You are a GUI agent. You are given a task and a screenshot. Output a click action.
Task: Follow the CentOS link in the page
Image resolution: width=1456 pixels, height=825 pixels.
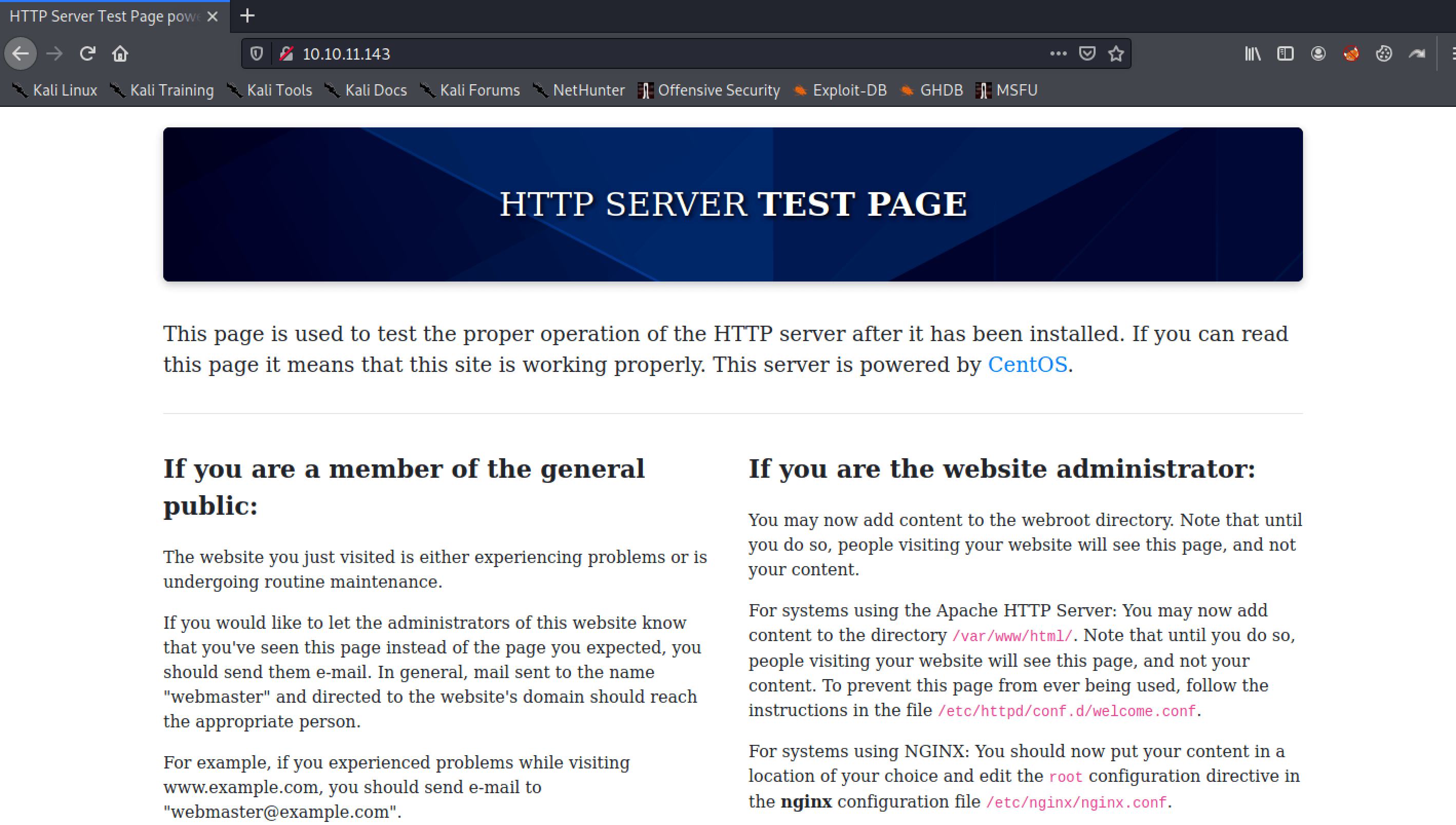(1027, 364)
